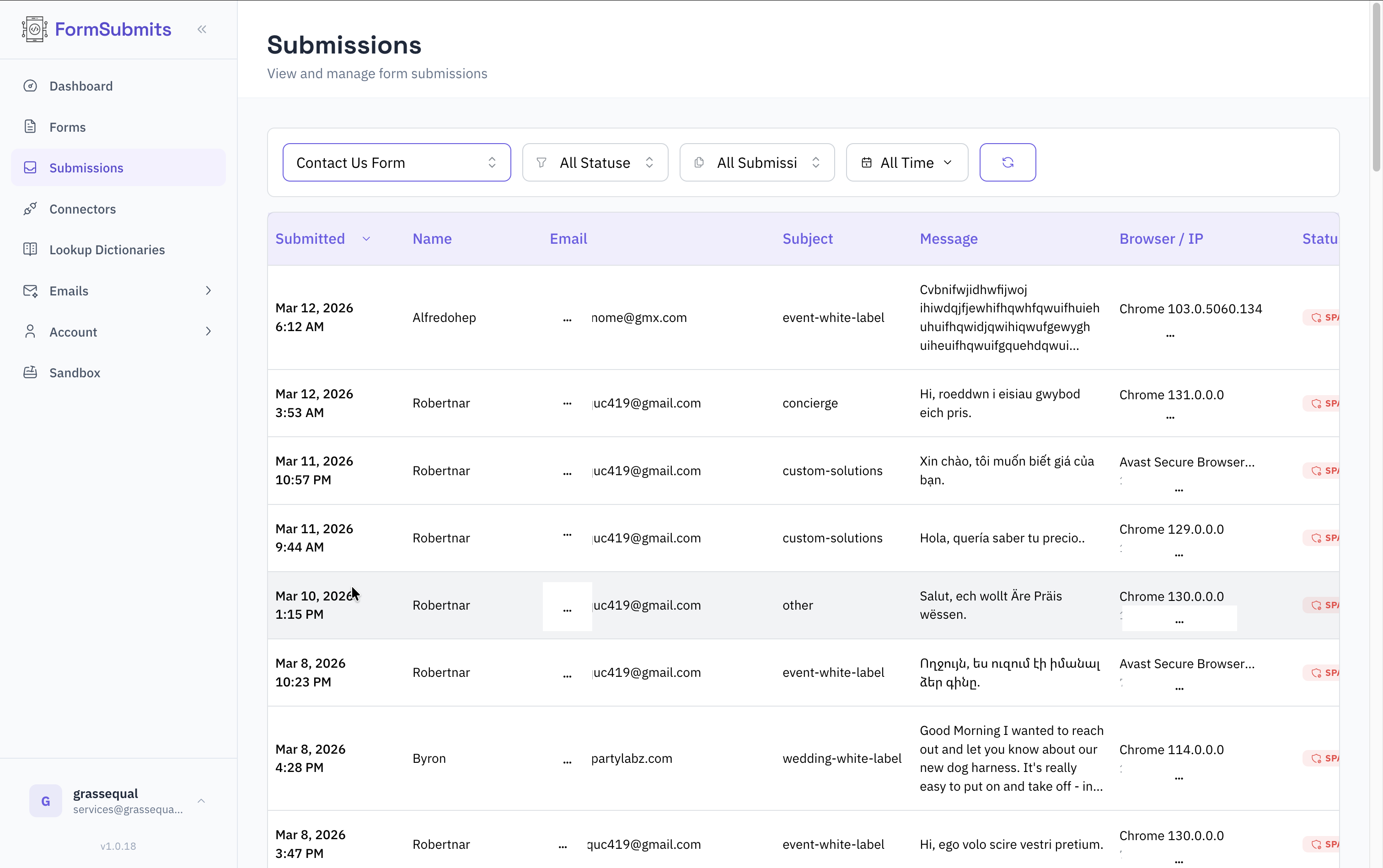This screenshot has width=1383, height=868.
Task: Click the Dashboard gauge icon
Action: coord(31,86)
